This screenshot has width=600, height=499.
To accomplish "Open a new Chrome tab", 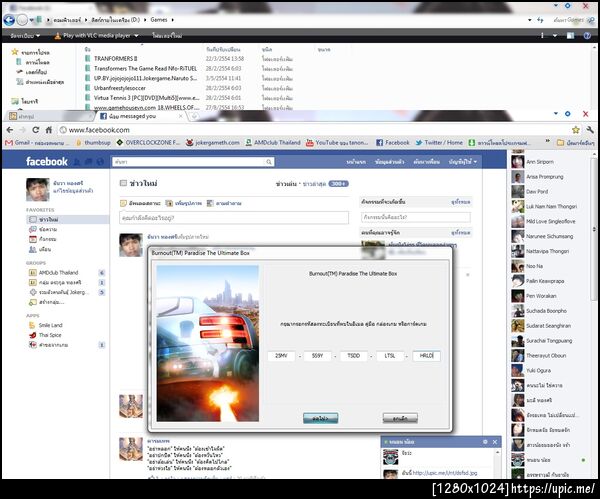I will (x=195, y=116).
